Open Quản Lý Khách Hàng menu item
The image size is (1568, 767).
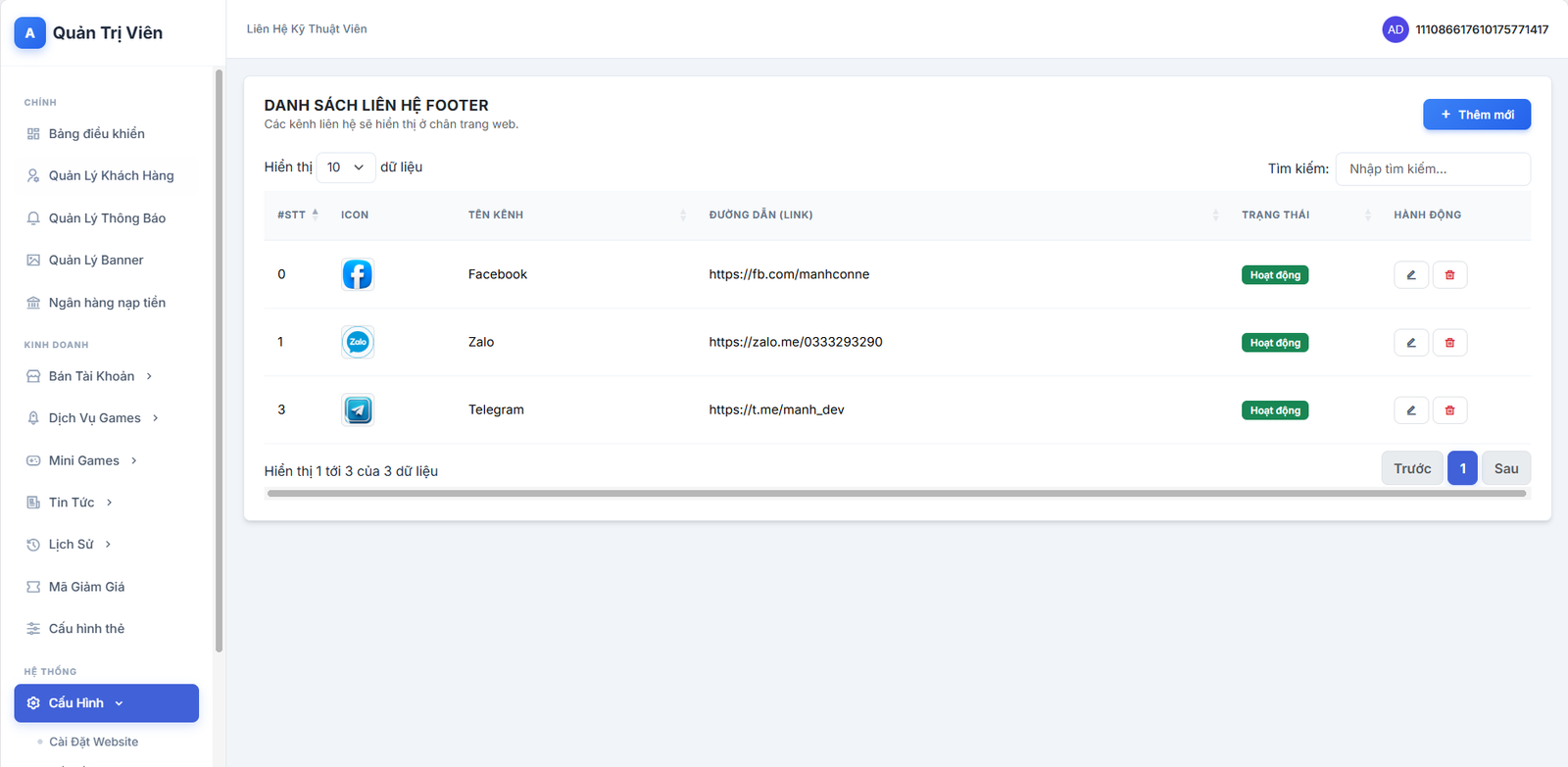coord(111,176)
